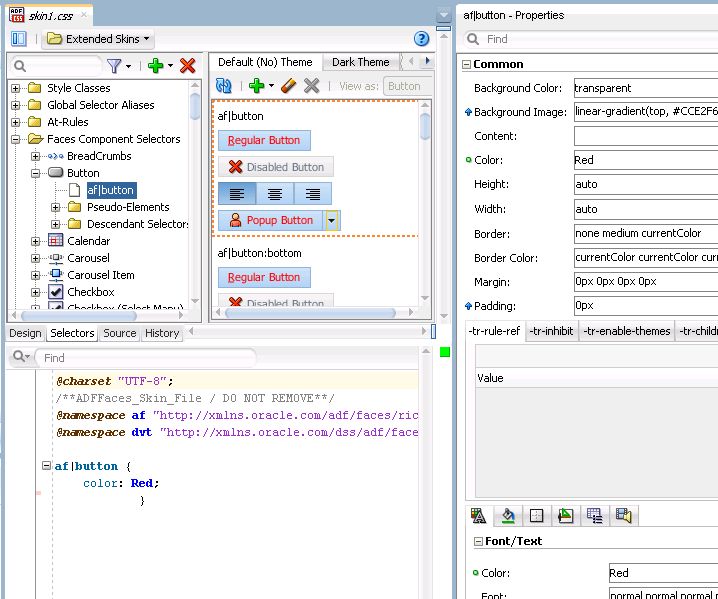Screen dimensions: 718x599
Task: Select the Carousel Item tree entry
Action: point(101,275)
